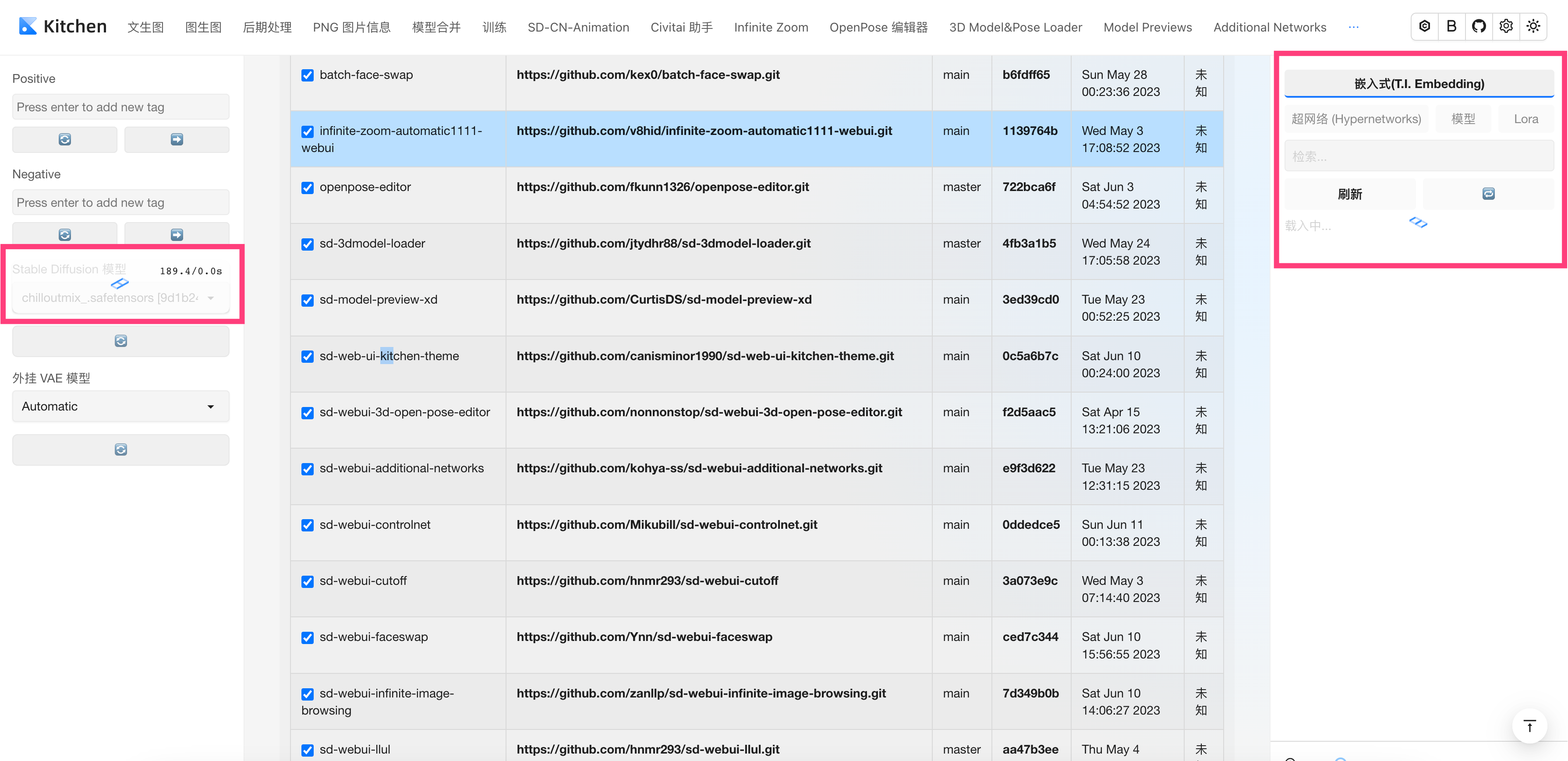Viewport: 1568px width, 761px height.
Task: Click the 刷新 button in the Embedding panel
Action: 1350,194
